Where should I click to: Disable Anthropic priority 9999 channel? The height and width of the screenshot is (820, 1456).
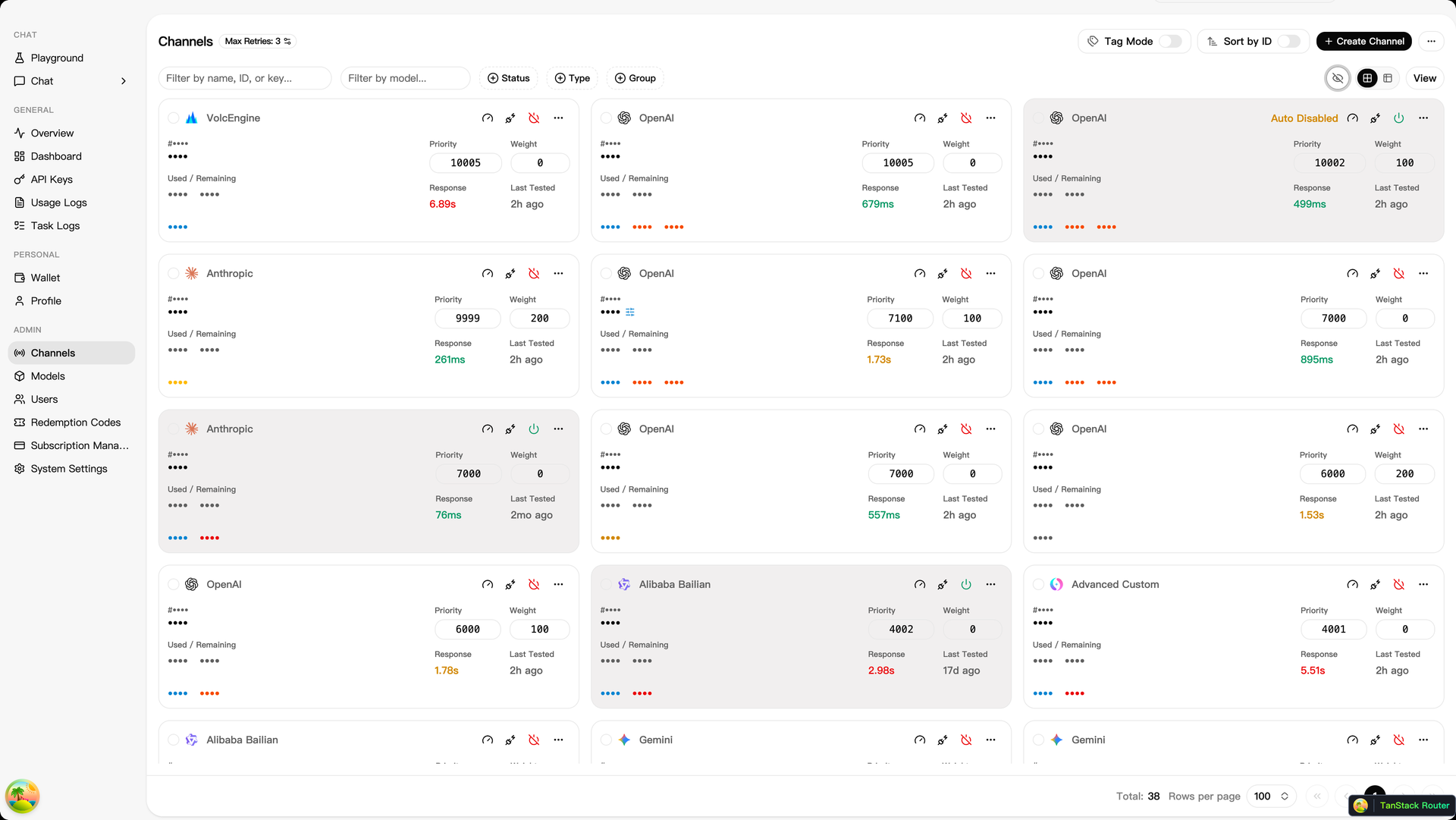[534, 274]
